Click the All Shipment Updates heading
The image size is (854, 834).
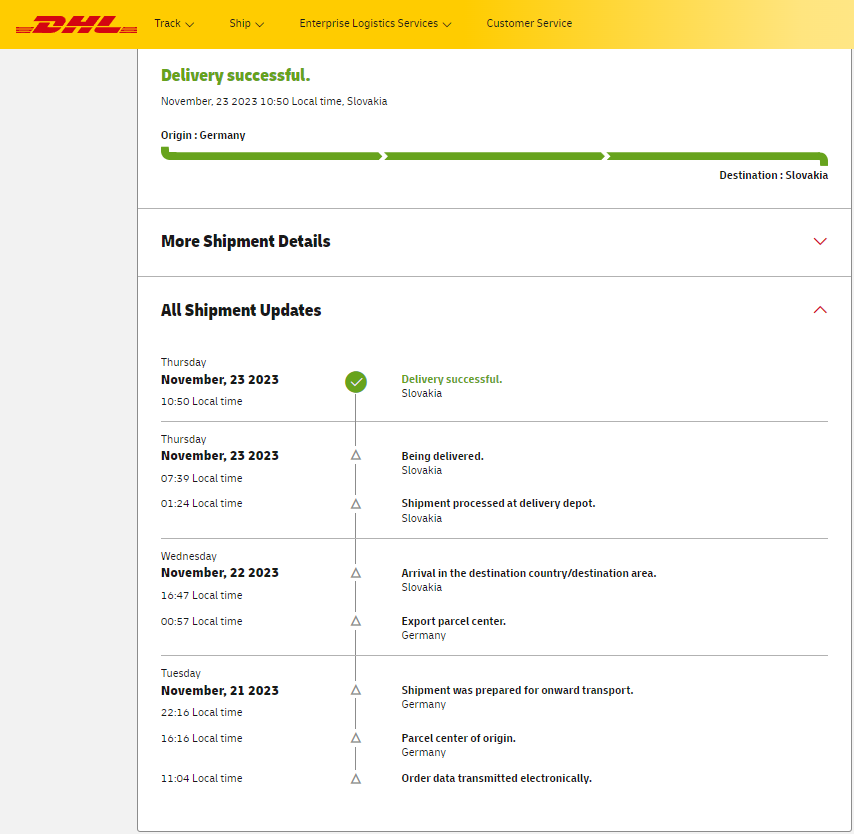(241, 310)
